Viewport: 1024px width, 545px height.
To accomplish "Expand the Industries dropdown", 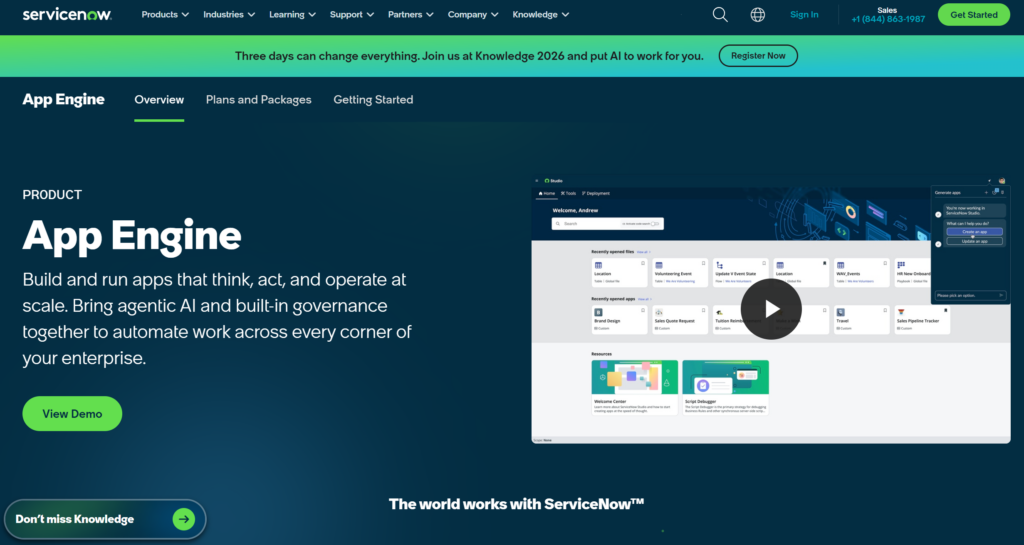I will click(x=228, y=15).
